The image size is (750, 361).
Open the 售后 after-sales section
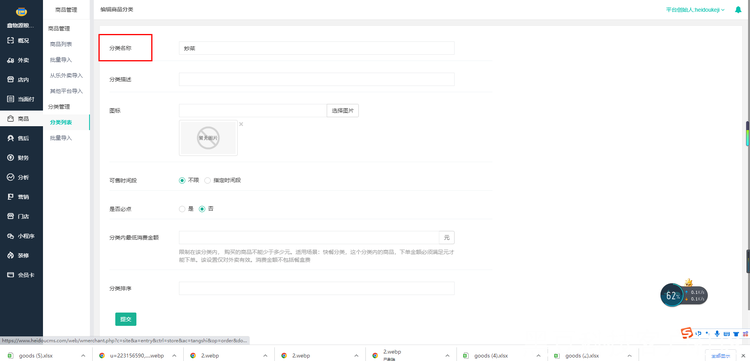coord(19,138)
